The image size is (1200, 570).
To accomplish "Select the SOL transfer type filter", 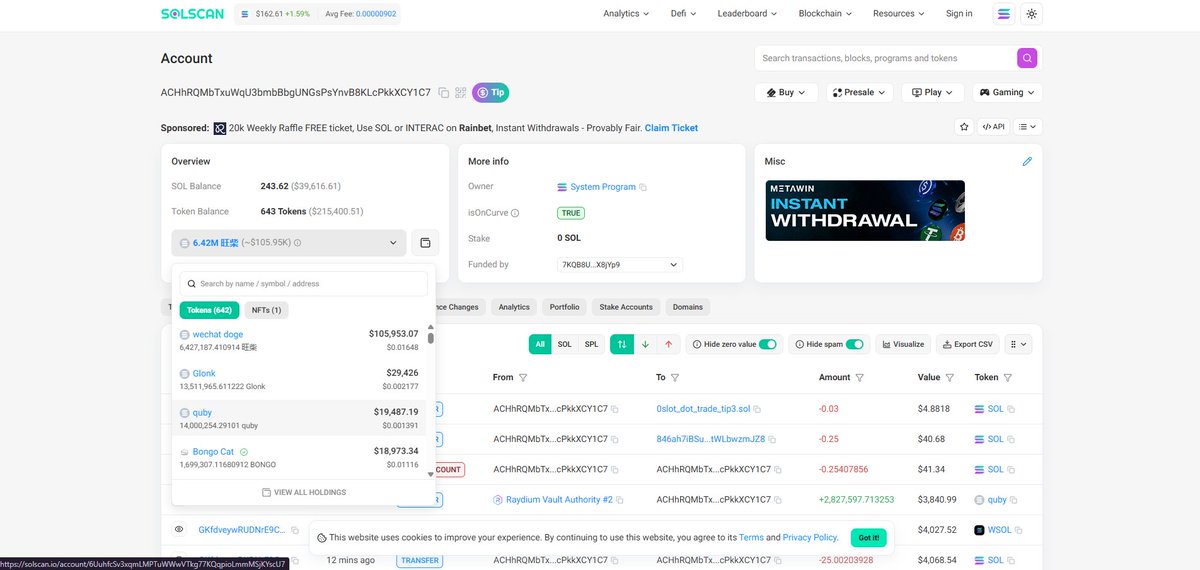I will pos(565,344).
